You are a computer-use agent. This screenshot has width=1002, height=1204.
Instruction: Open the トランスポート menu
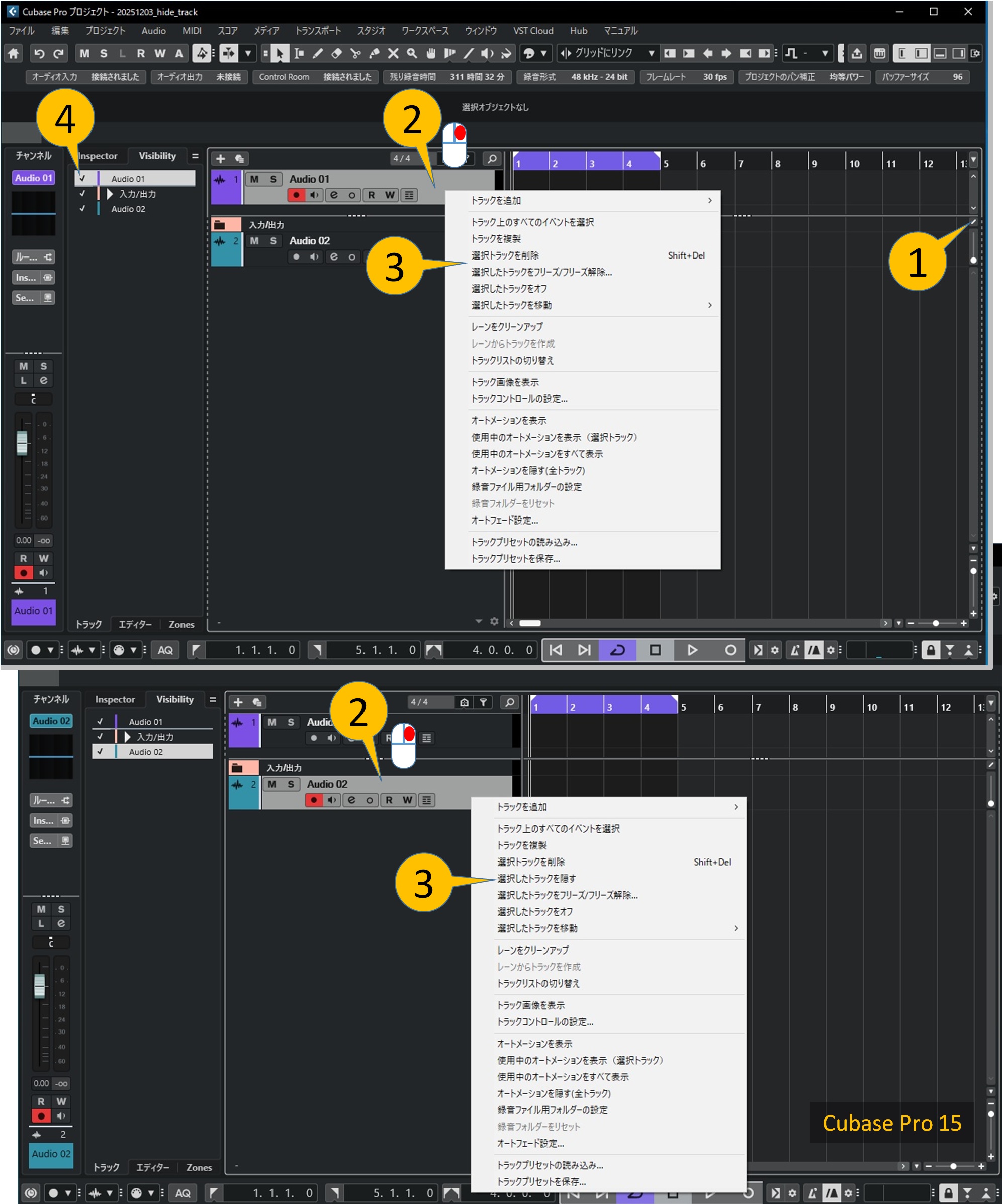point(318,31)
